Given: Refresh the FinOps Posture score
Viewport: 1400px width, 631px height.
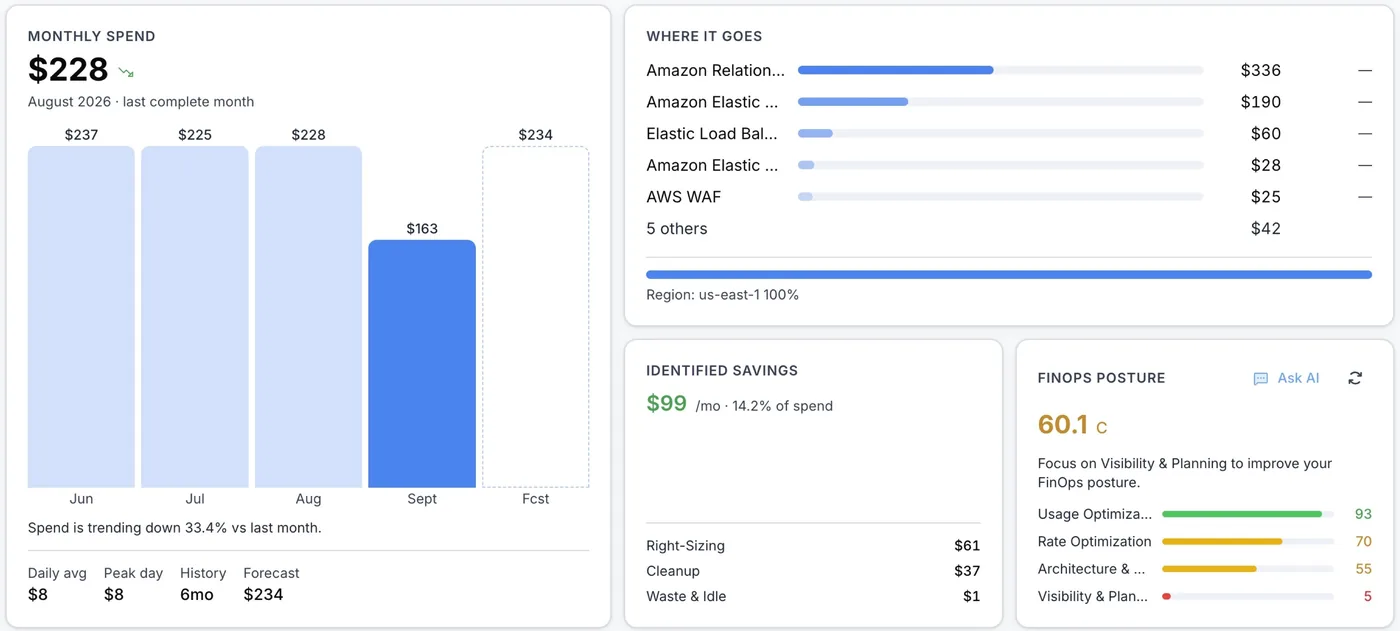Looking at the screenshot, I should point(1355,378).
